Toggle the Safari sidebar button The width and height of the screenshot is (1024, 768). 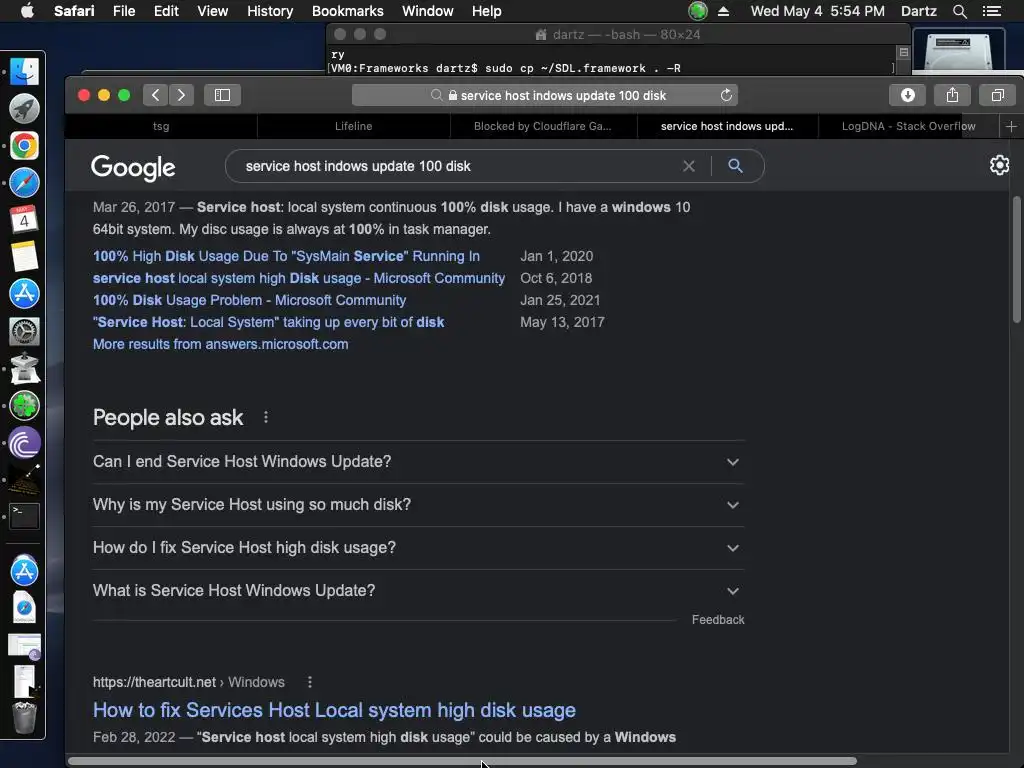tap(223, 95)
